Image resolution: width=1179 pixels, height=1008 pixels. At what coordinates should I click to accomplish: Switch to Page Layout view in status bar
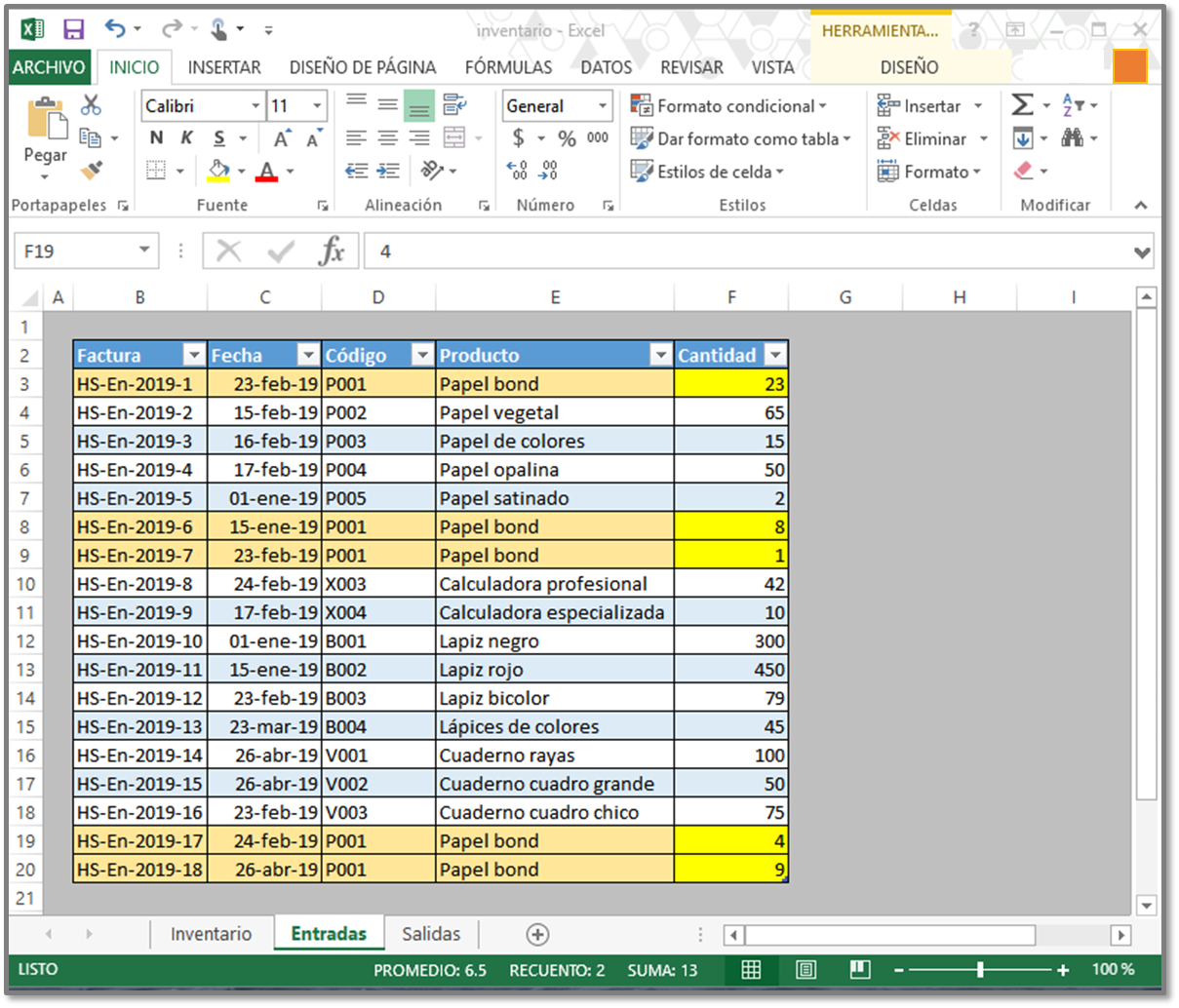point(806,970)
